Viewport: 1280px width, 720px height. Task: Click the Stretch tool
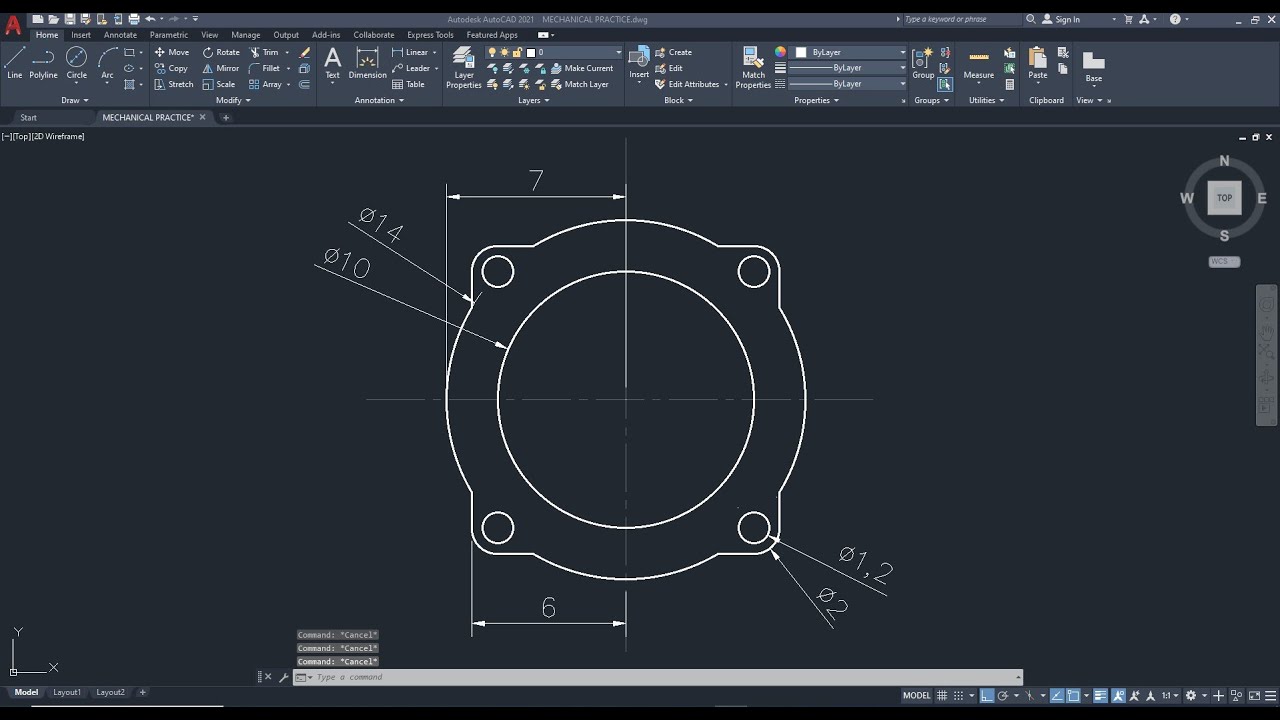[x=174, y=84]
